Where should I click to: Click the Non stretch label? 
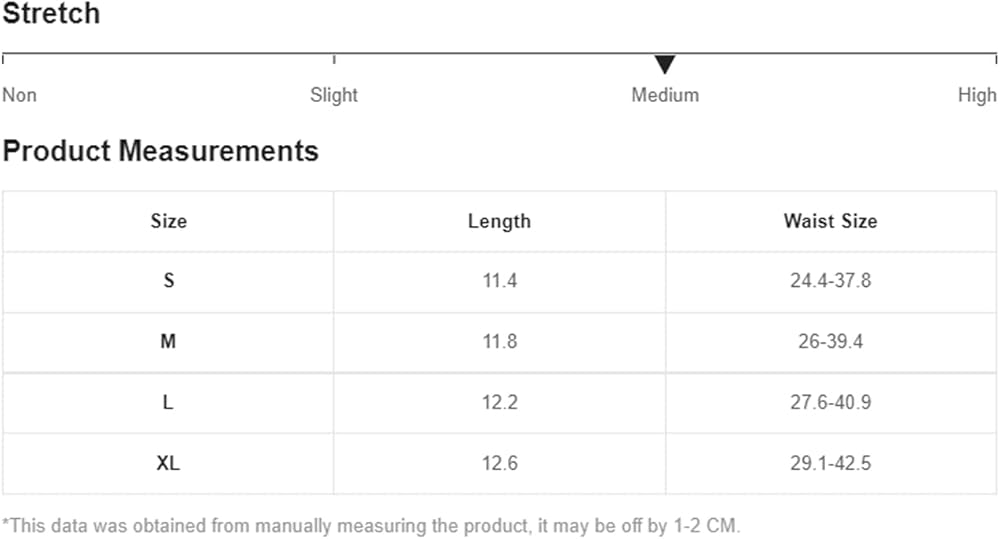[19, 95]
